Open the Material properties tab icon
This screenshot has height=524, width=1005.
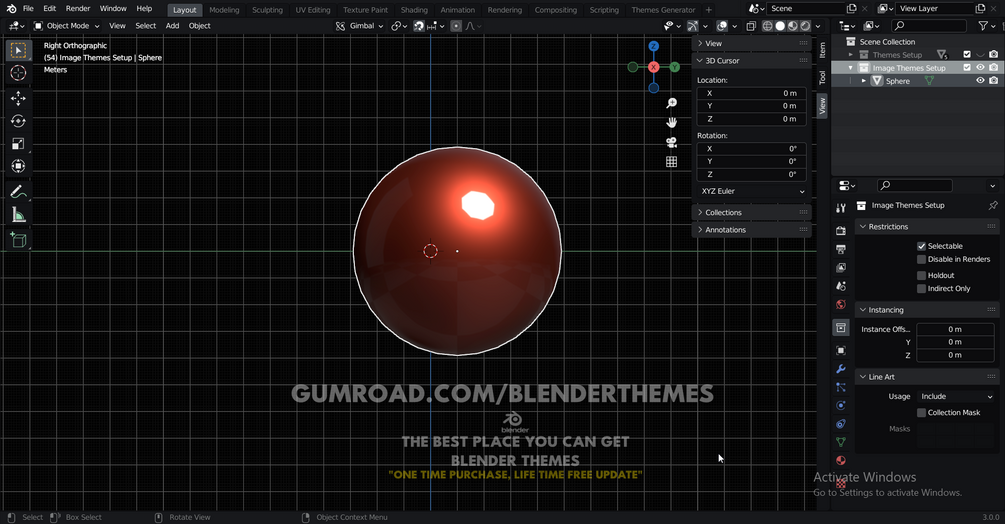tap(841, 461)
